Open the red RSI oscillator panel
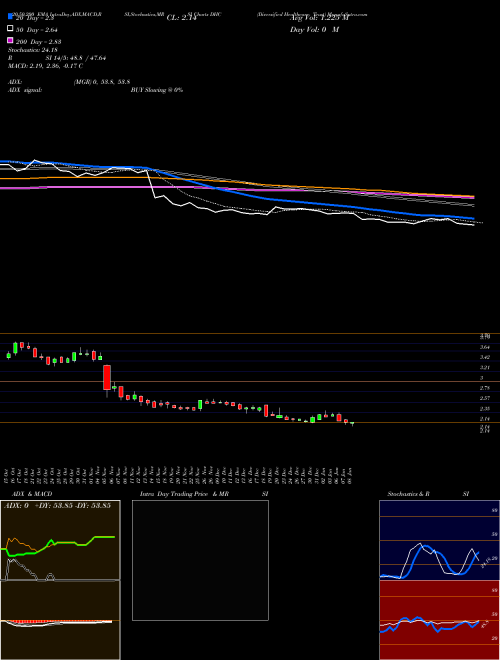This screenshot has width=500, height=660. [x=439, y=620]
